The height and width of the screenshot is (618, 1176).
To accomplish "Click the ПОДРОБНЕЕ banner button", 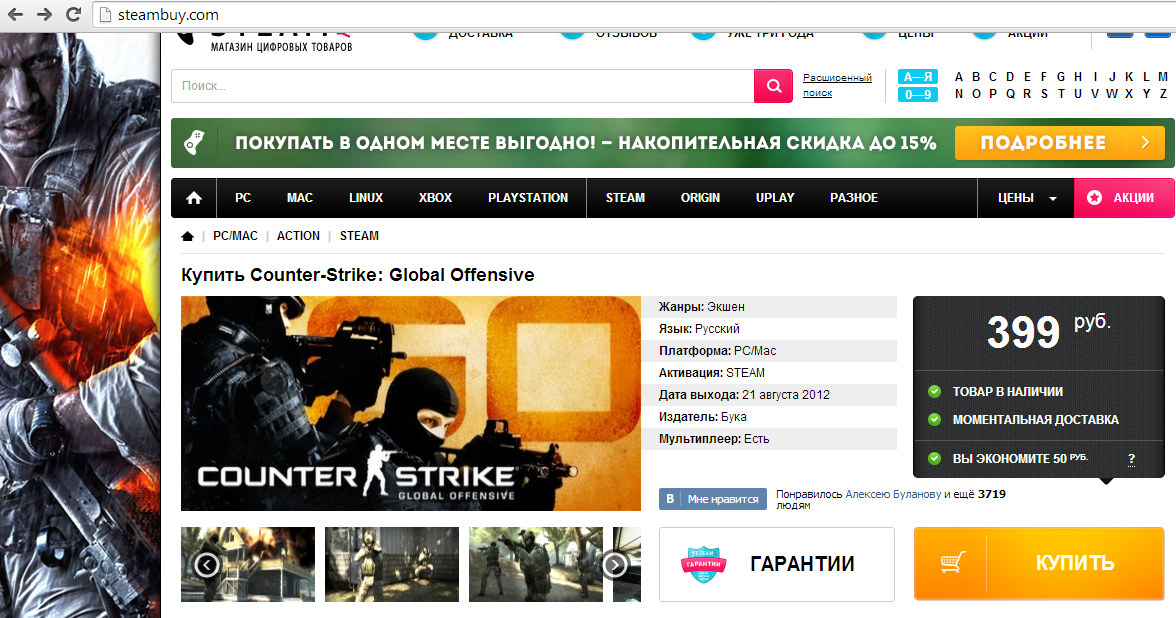I will (x=1059, y=142).
